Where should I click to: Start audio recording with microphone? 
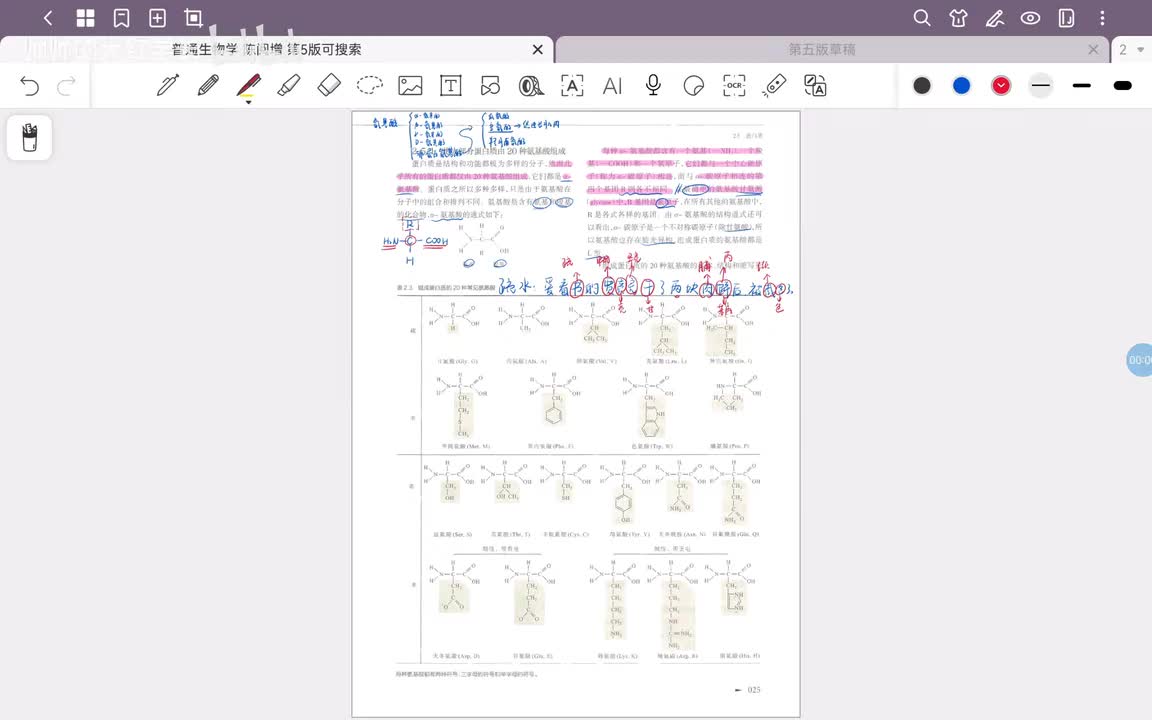click(x=652, y=85)
